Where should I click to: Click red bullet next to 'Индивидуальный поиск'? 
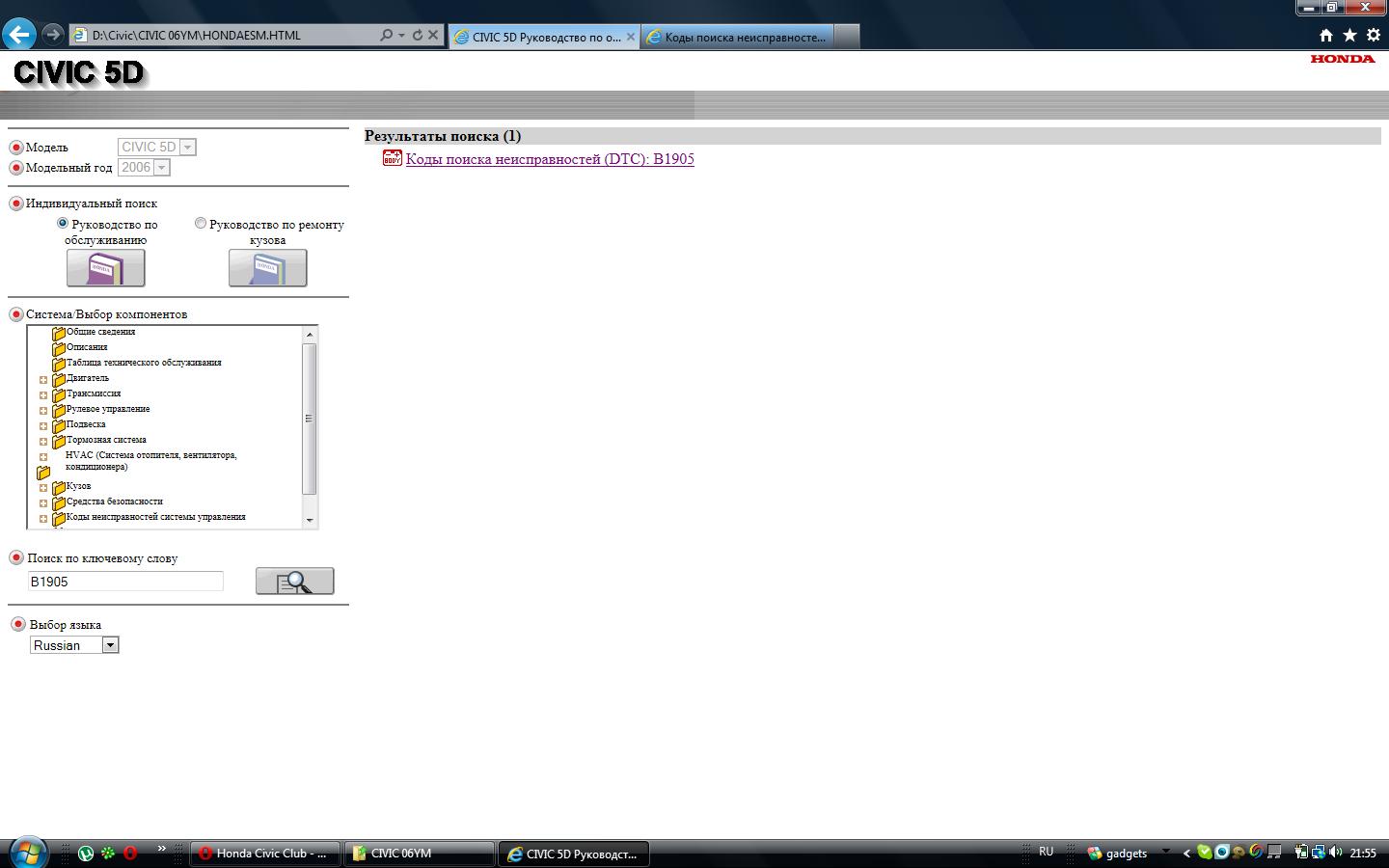16,203
